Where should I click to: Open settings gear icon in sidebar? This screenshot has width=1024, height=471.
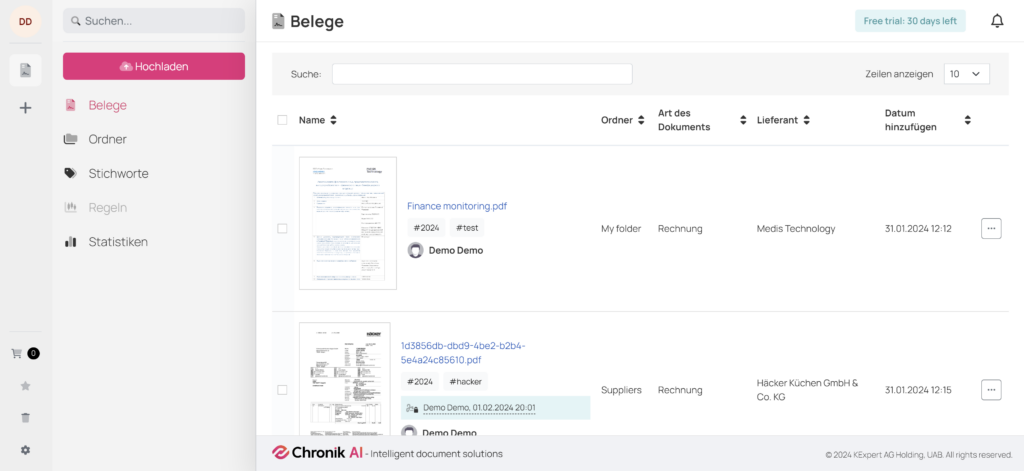pos(25,450)
